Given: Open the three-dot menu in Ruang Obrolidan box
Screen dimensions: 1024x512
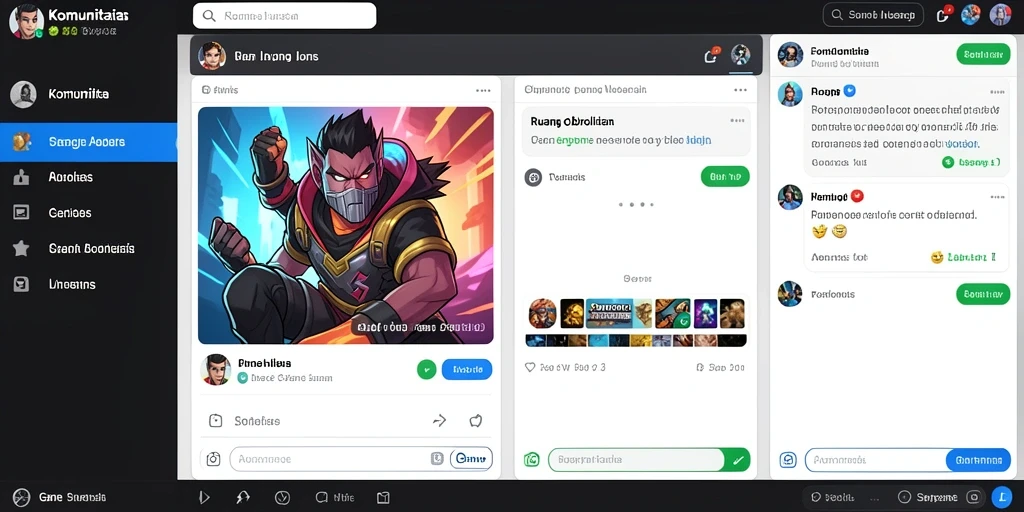Looking at the screenshot, I should tap(737, 121).
